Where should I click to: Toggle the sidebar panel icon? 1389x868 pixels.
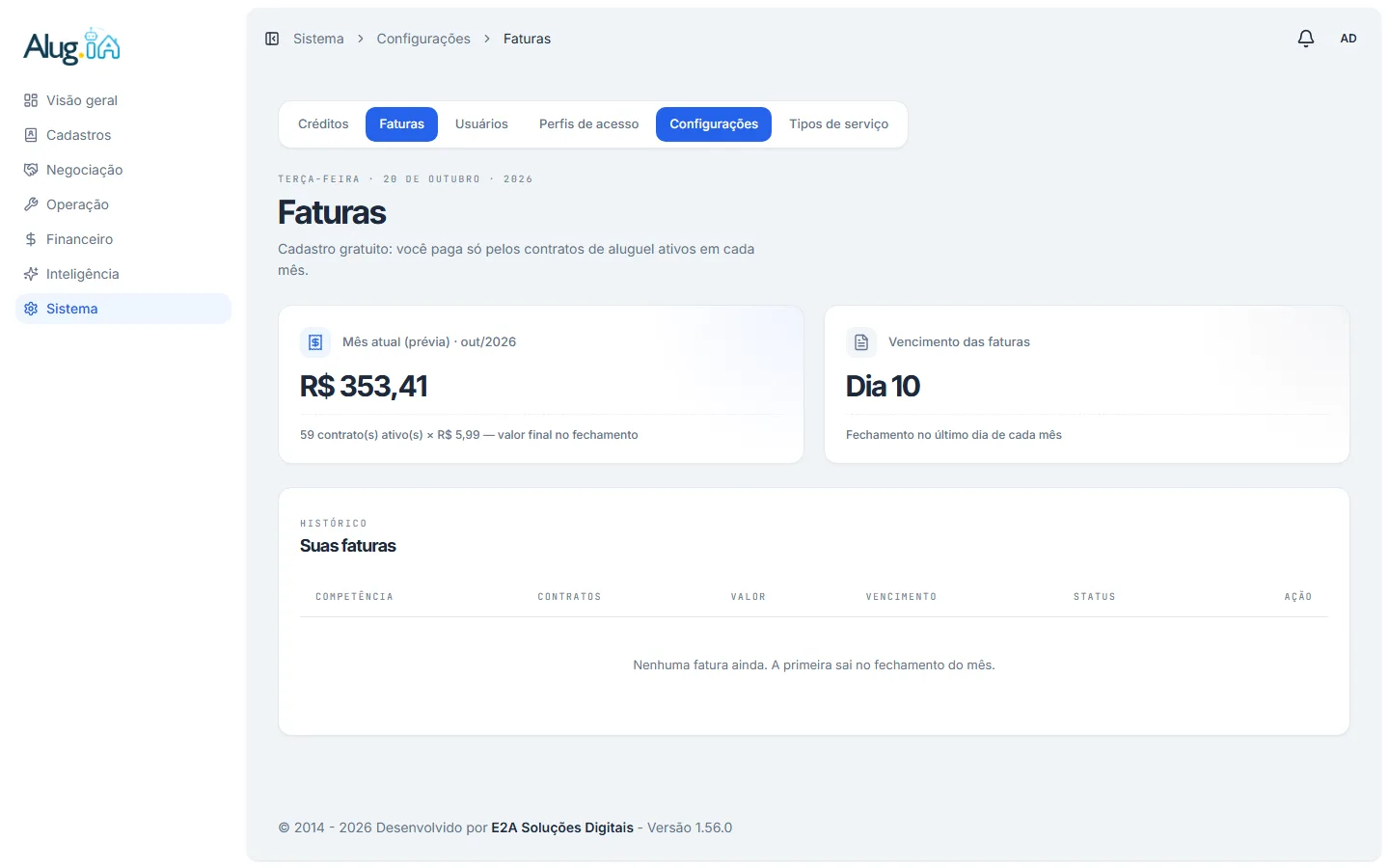coord(272,39)
